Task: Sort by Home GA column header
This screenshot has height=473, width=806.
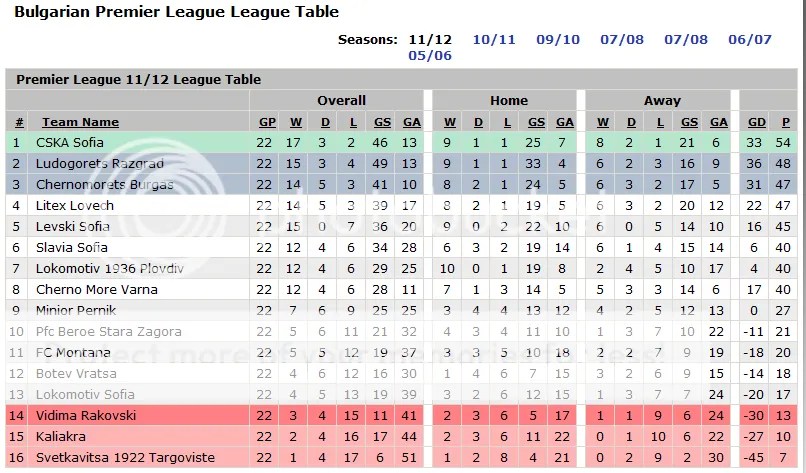Action: pos(564,122)
